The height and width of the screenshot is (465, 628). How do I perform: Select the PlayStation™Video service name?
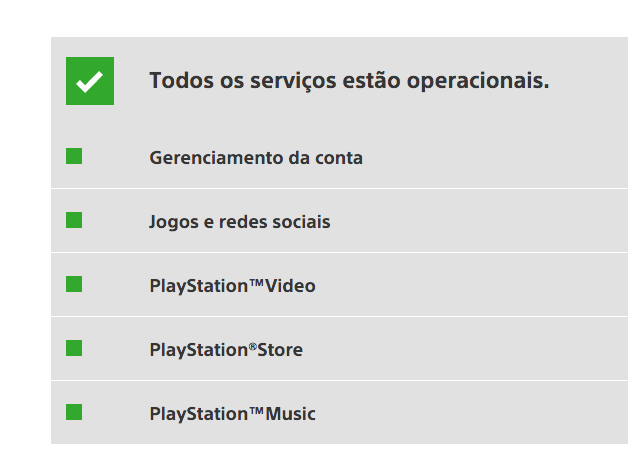232,286
